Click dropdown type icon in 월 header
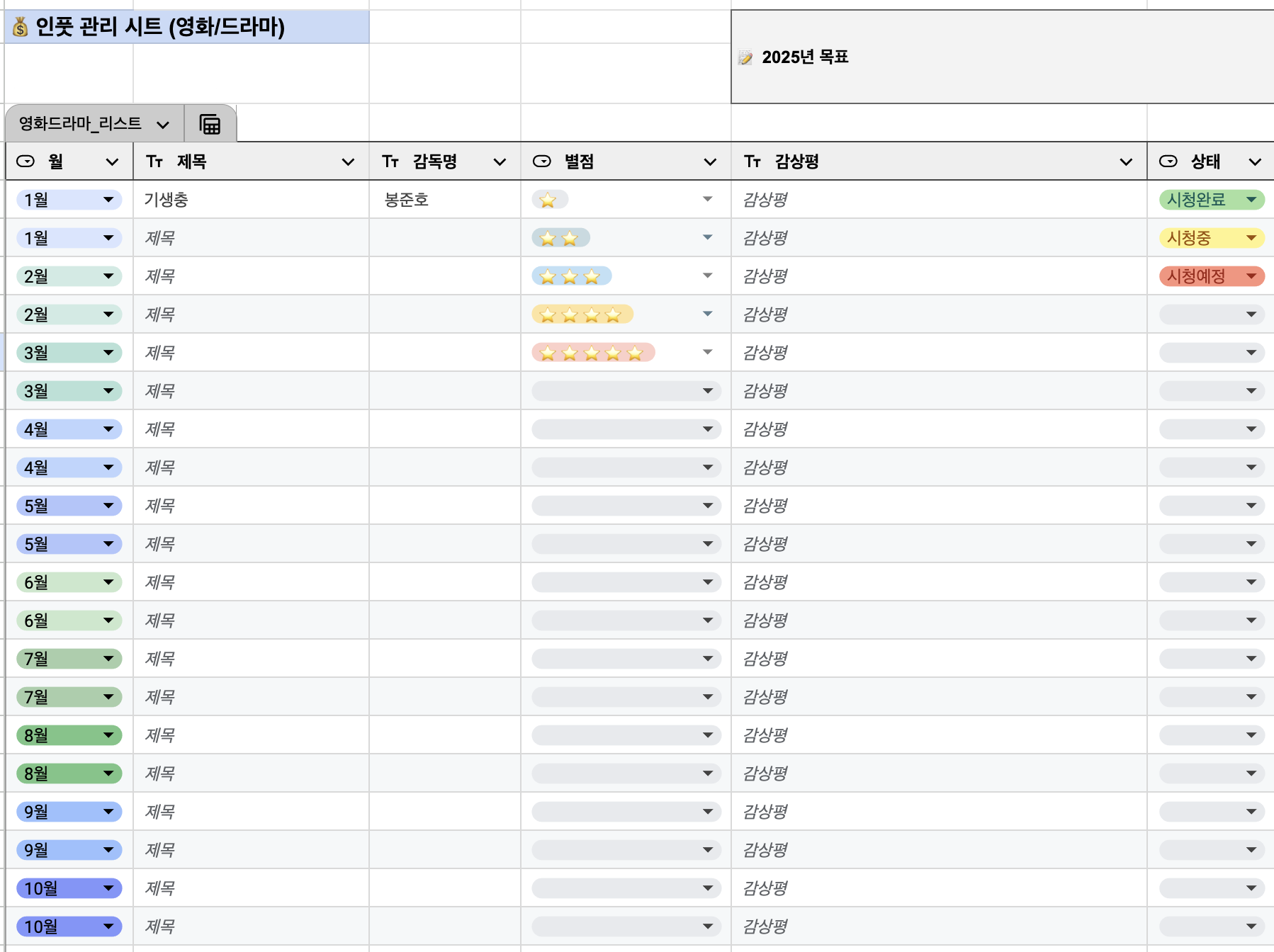Screen dimensions: 1274x952 tap(26, 161)
